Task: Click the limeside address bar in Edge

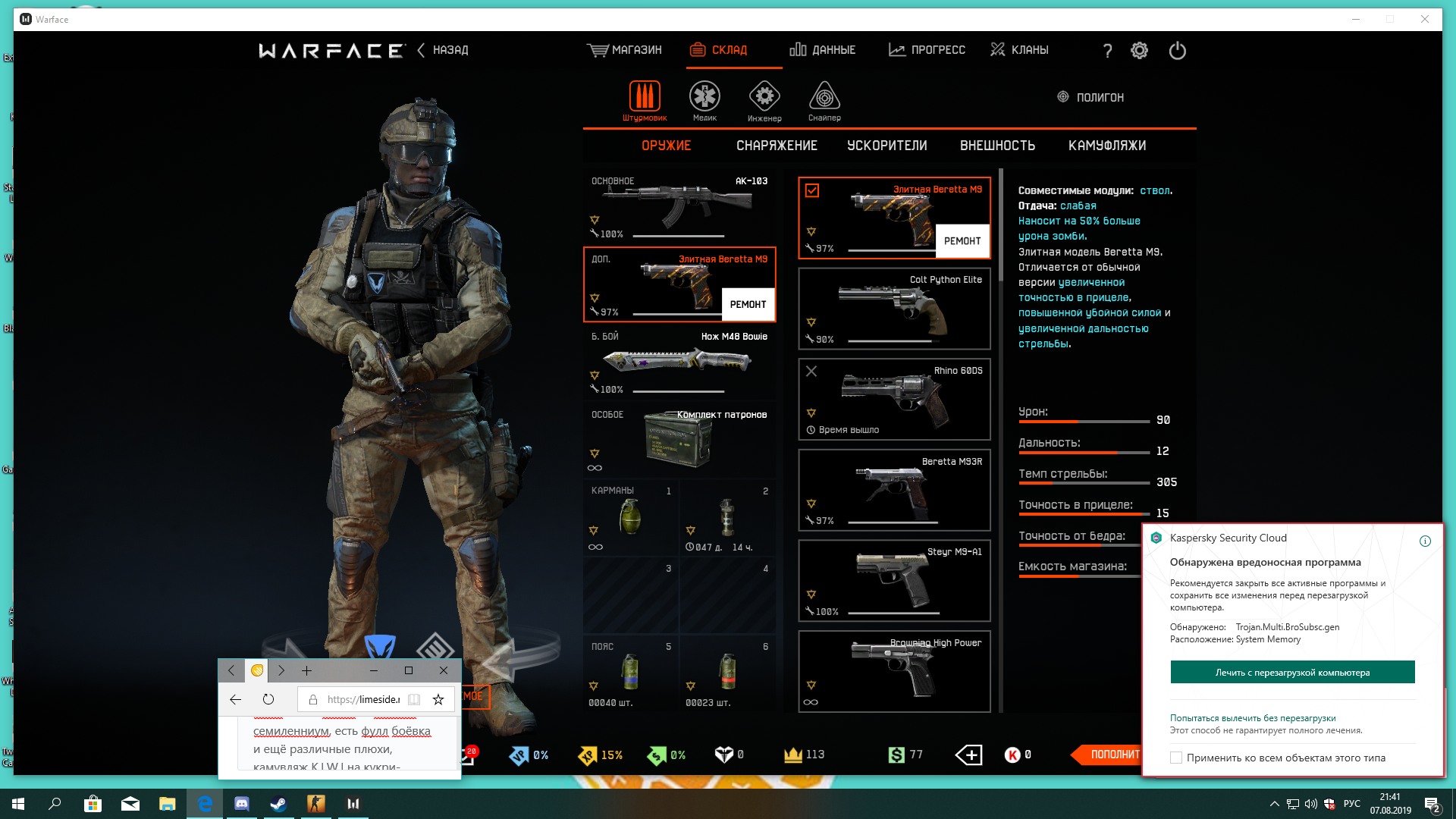Action: click(363, 699)
